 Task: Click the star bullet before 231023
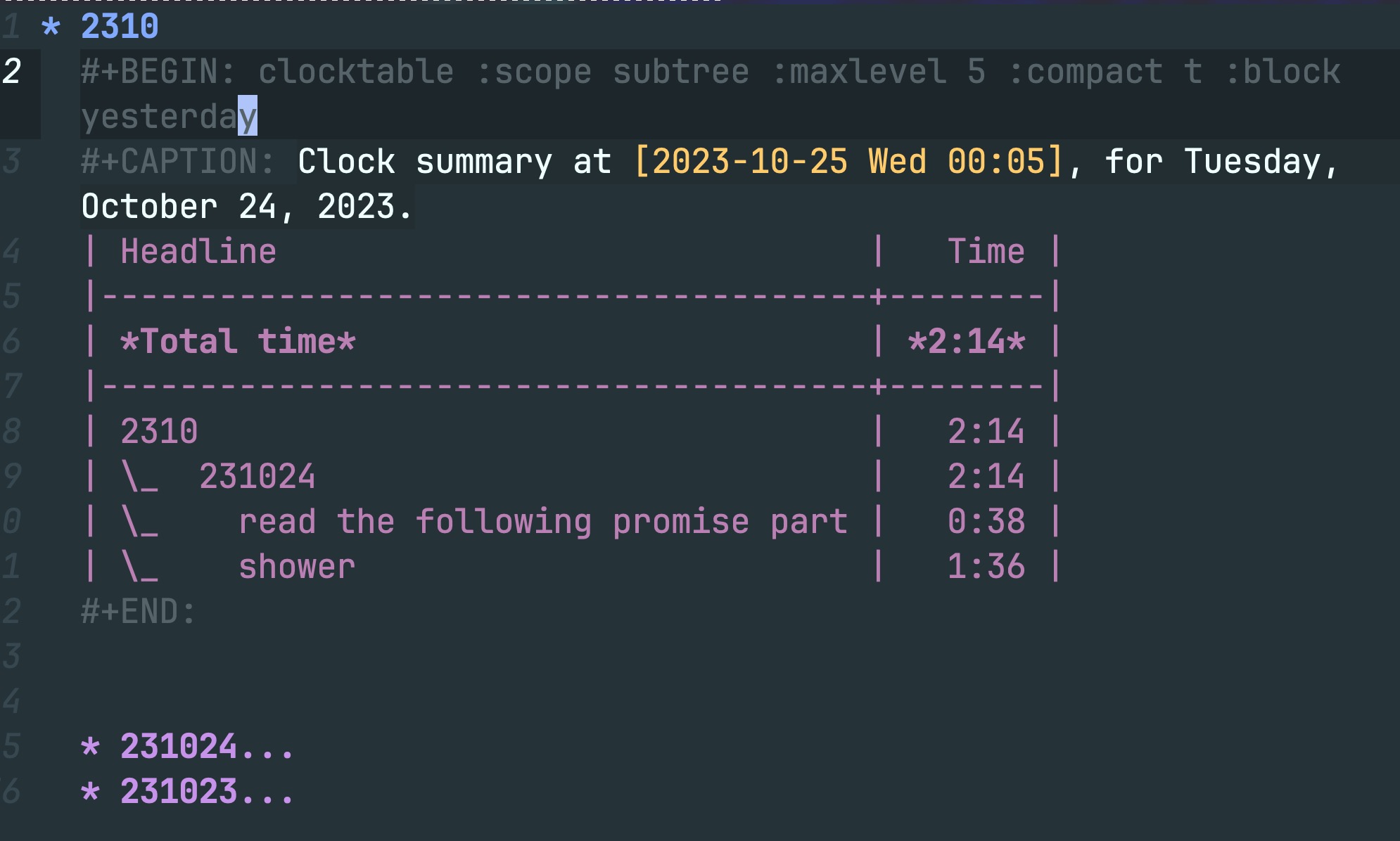(x=90, y=792)
